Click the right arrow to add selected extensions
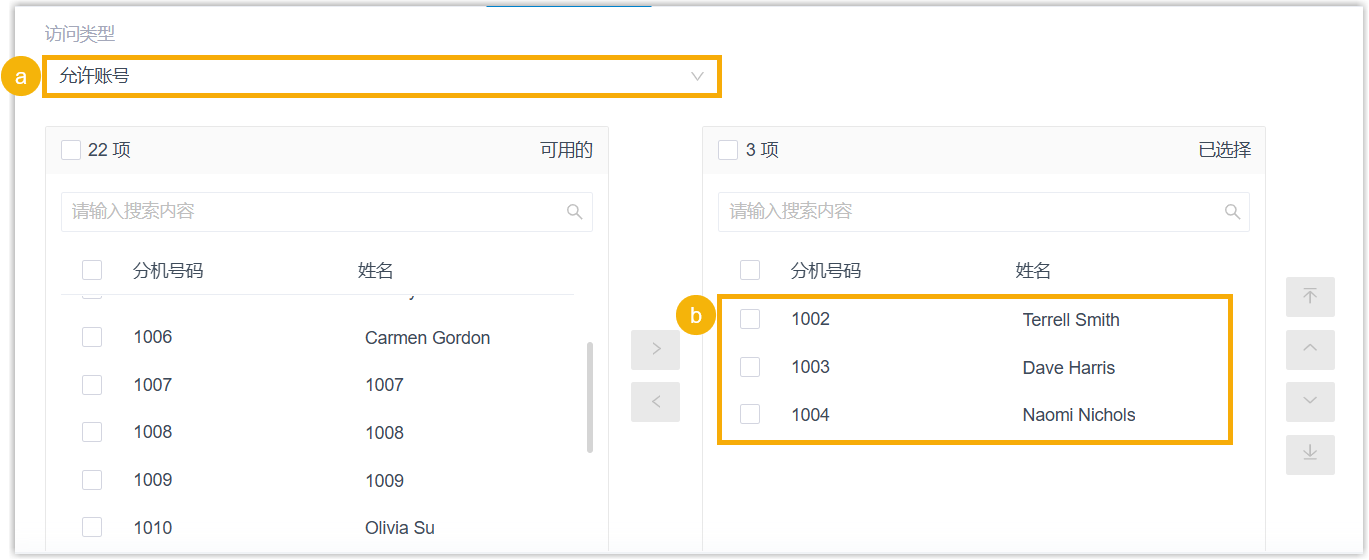The height and width of the screenshot is (560, 1369). click(656, 350)
